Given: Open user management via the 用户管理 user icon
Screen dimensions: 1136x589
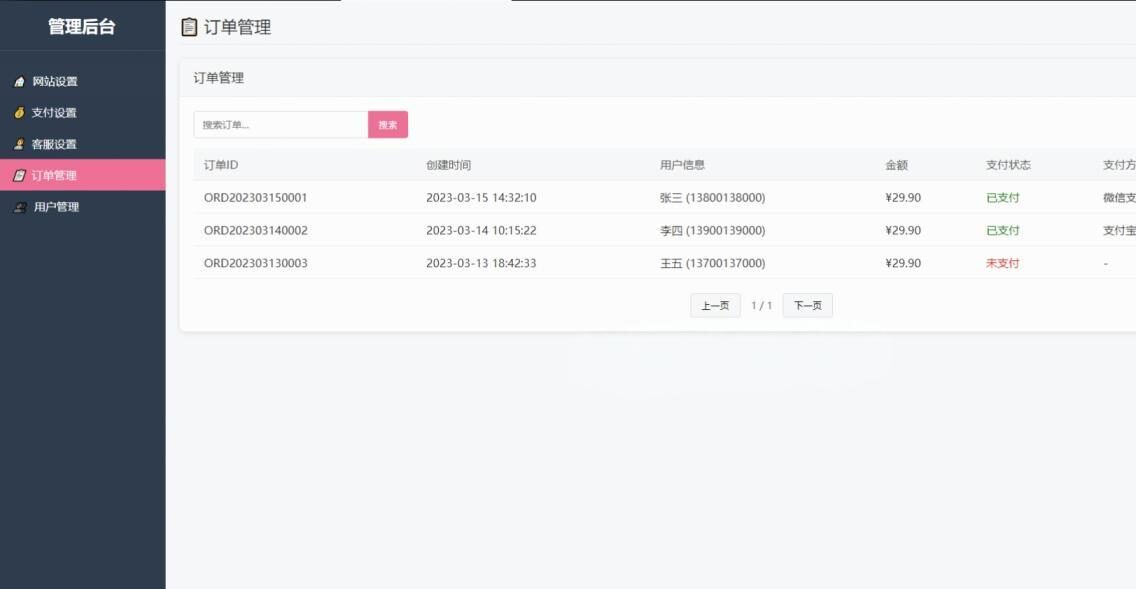Looking at the screenshot, I should click(x=18, y=207).
